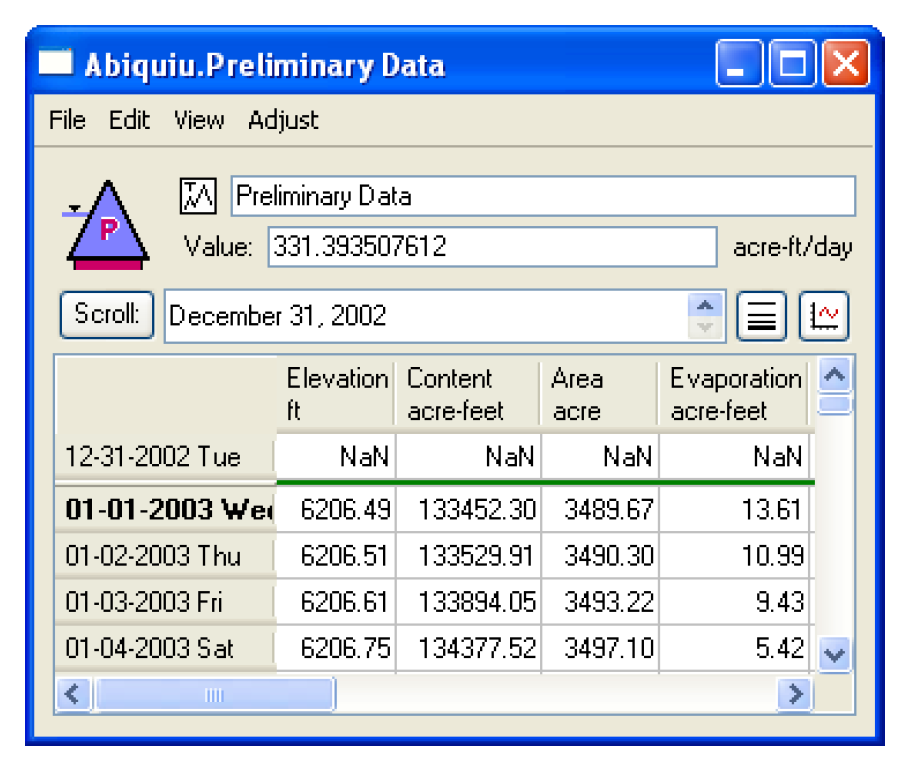Click the Value input field
The image size is (909, 771).
pos(492,247)
